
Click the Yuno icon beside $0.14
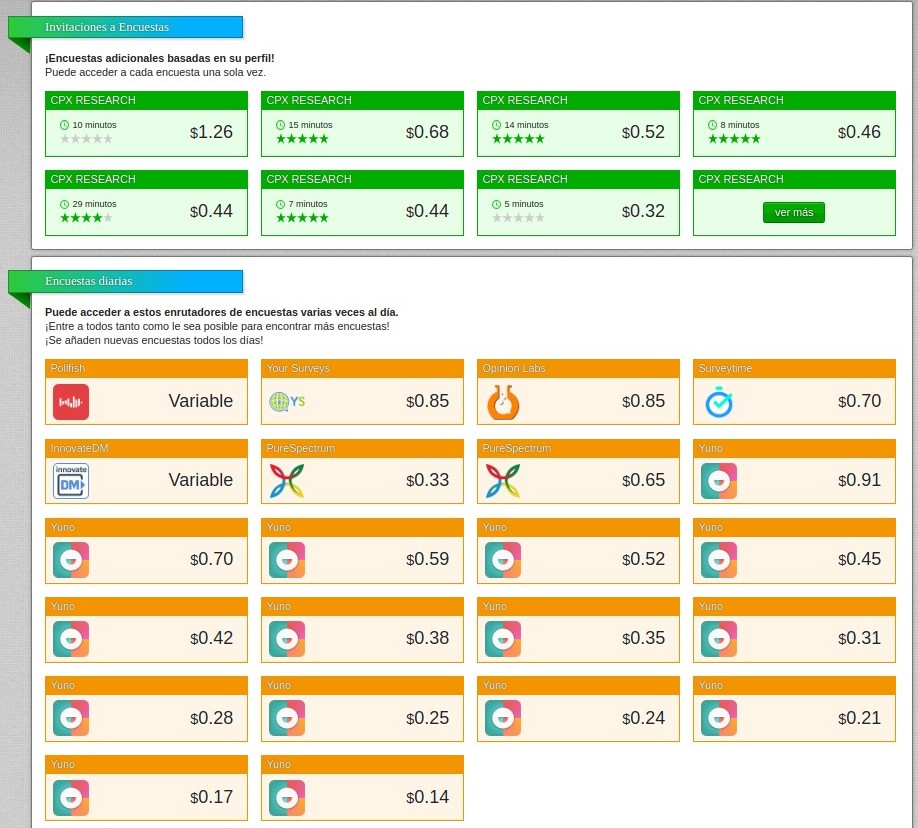click(287, 798)
